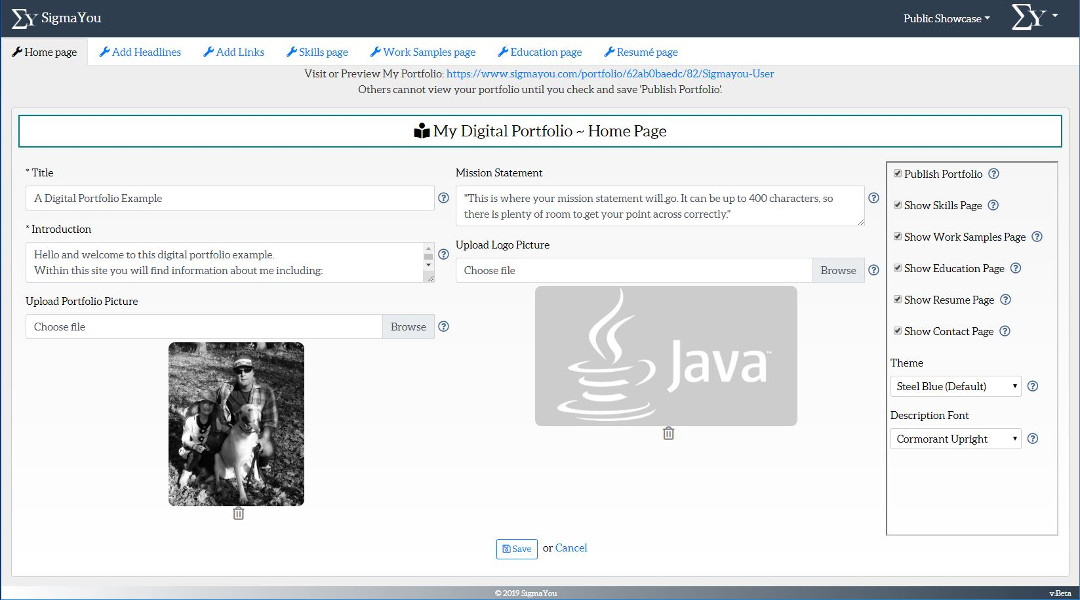Click help icon next to Title field
Image resolution: width=1080 pixels, height=600 pixels.
[444, 198]
